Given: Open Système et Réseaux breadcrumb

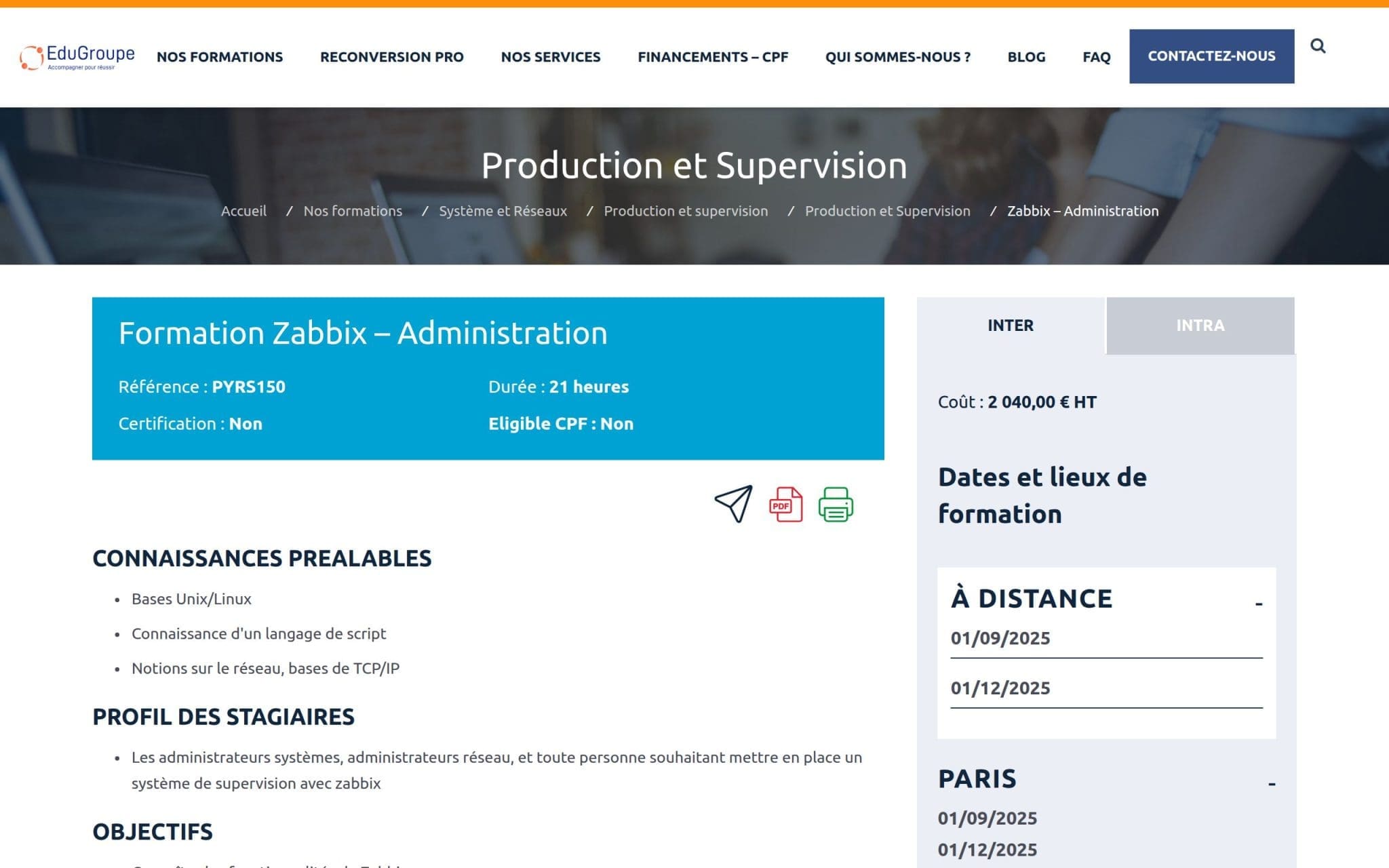Looking at the screenshot, I should coord(503,211).
